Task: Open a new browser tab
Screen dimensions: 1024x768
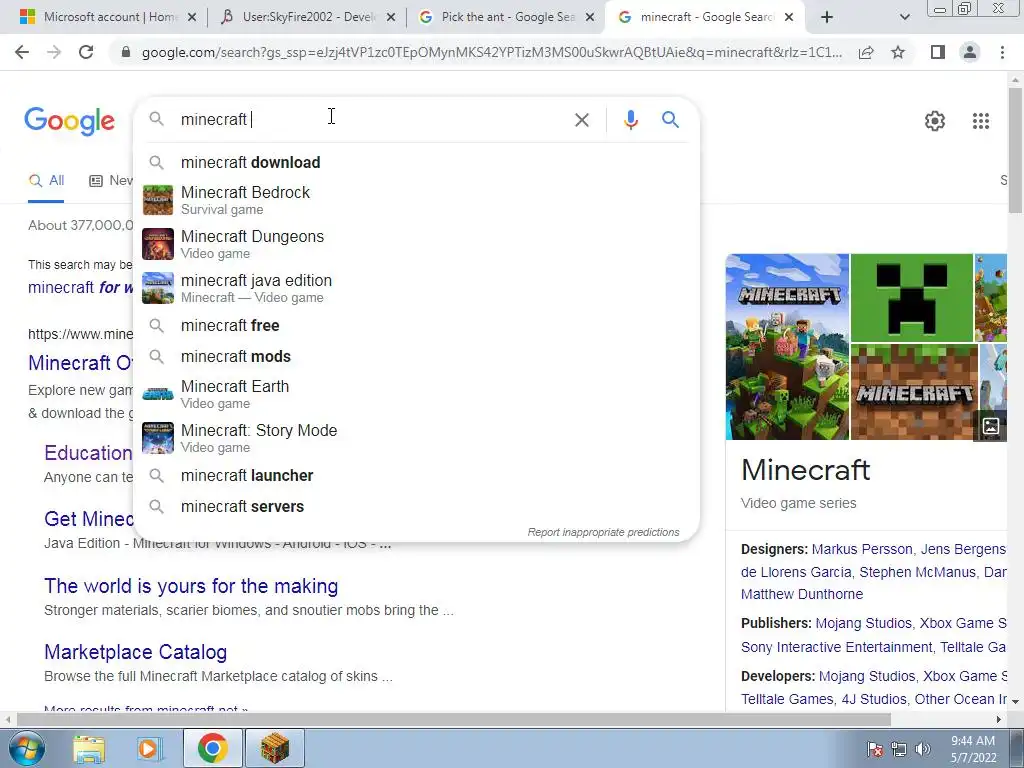Action: point(826,17)
